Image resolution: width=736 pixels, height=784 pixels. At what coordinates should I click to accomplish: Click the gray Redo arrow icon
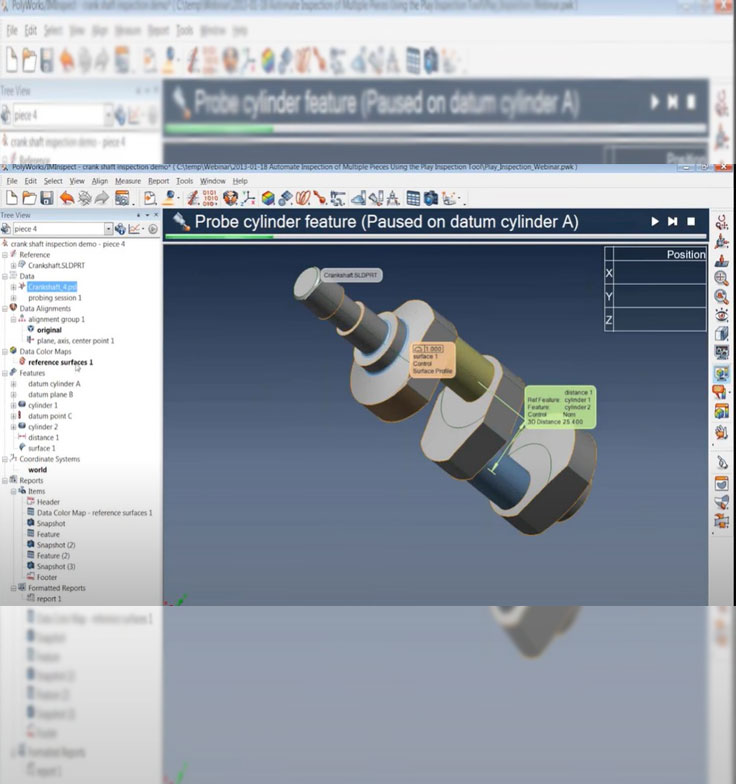coord(102,198)
